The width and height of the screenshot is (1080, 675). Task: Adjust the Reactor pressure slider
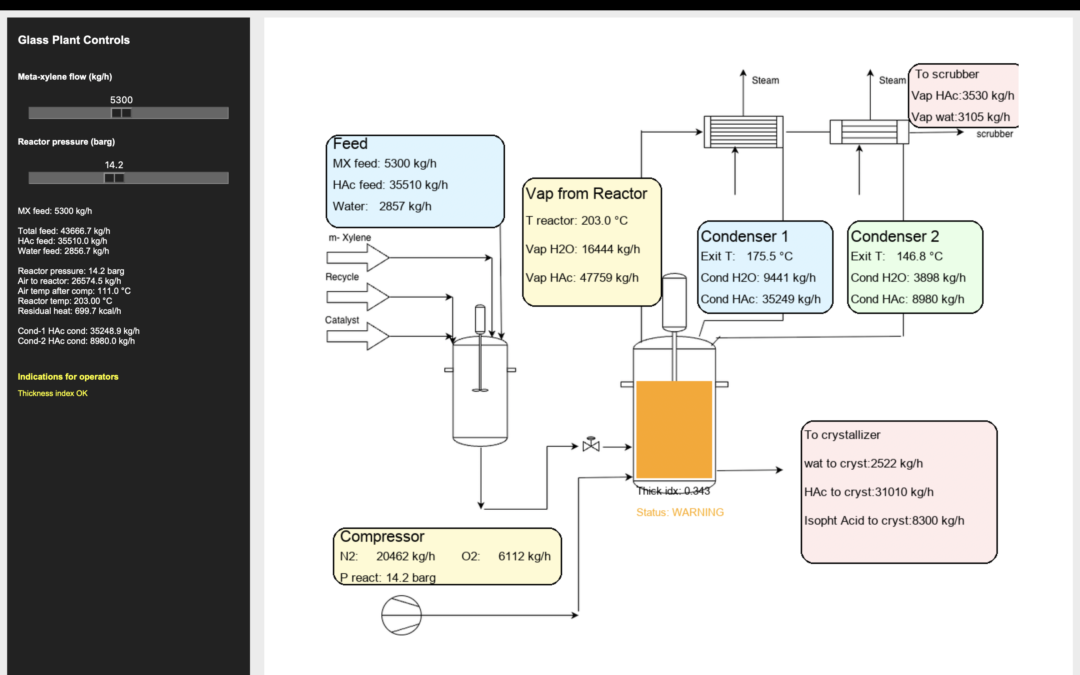click(x=128, y=178)
